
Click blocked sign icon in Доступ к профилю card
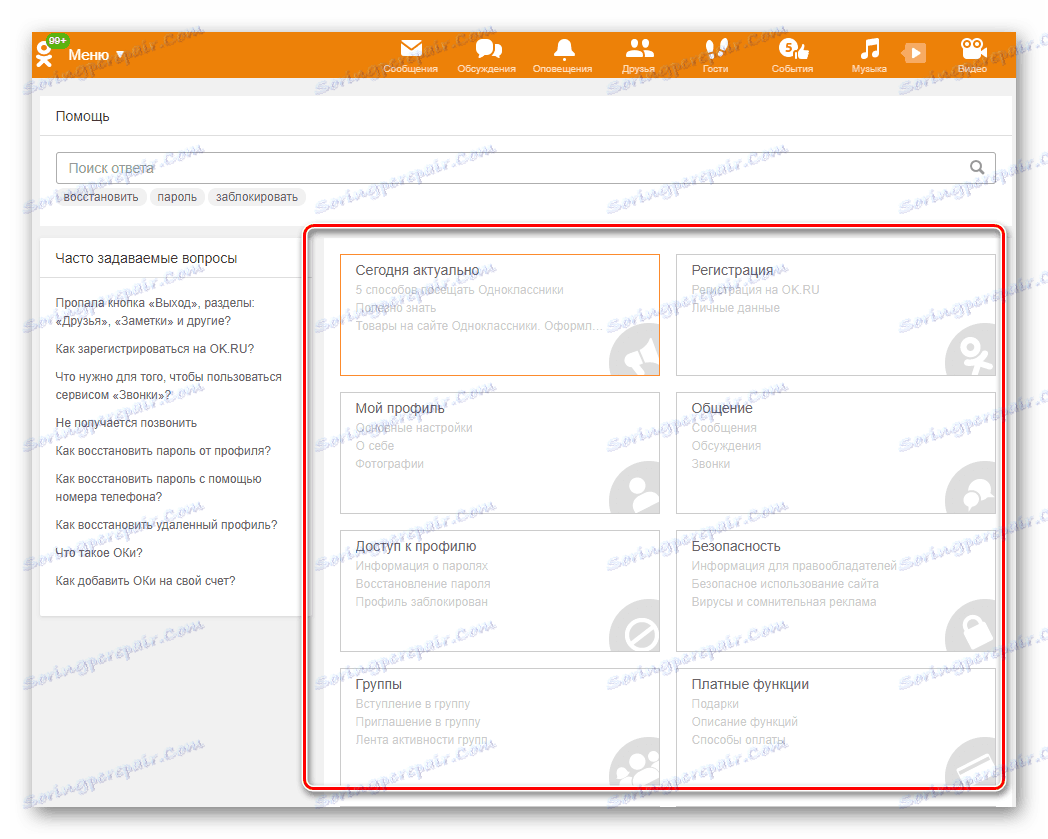(x=635, y=627)
